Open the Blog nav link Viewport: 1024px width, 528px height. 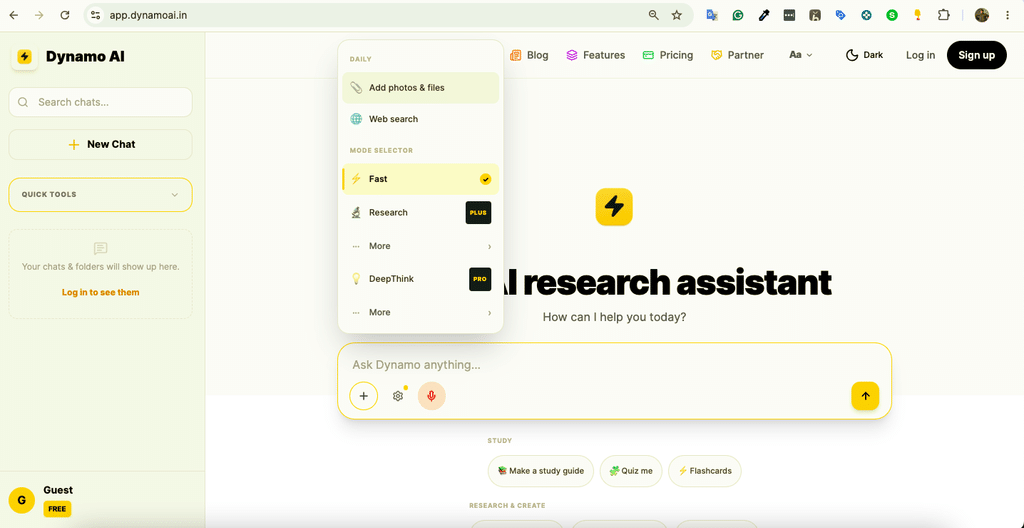pyautogui.click(x=529, y=55)
